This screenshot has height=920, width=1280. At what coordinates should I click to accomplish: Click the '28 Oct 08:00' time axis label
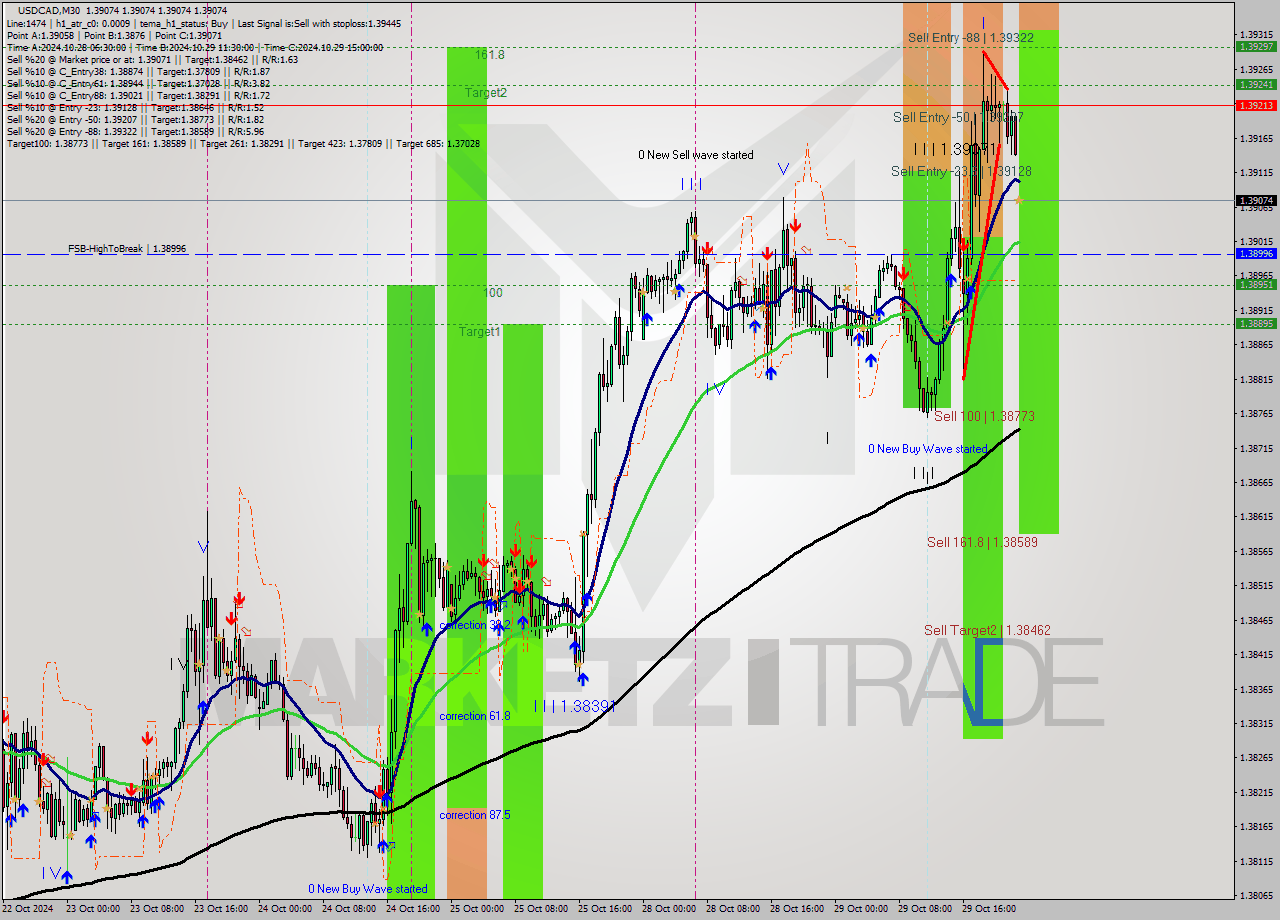(734, 909)
